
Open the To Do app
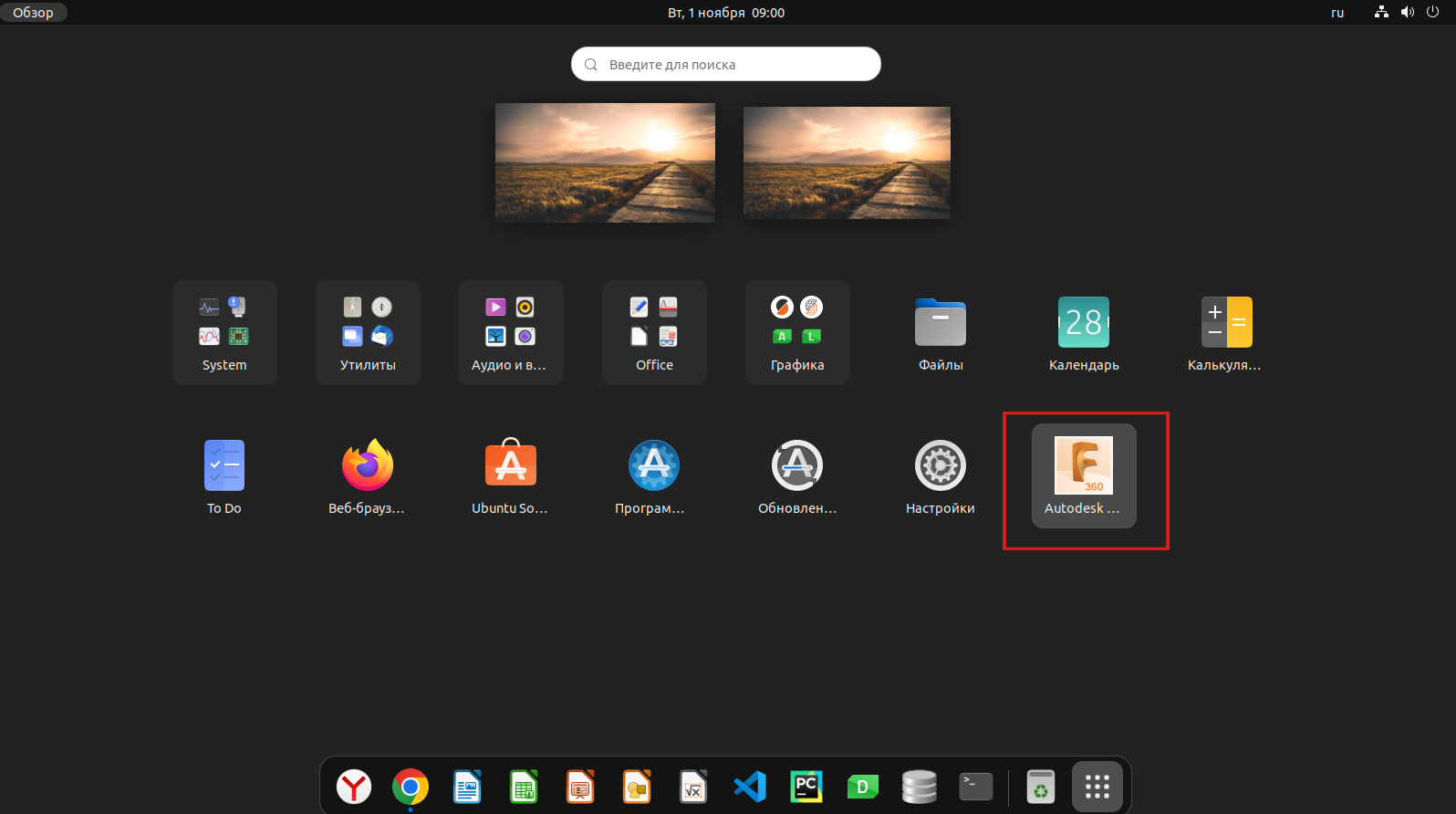[224, 475]
